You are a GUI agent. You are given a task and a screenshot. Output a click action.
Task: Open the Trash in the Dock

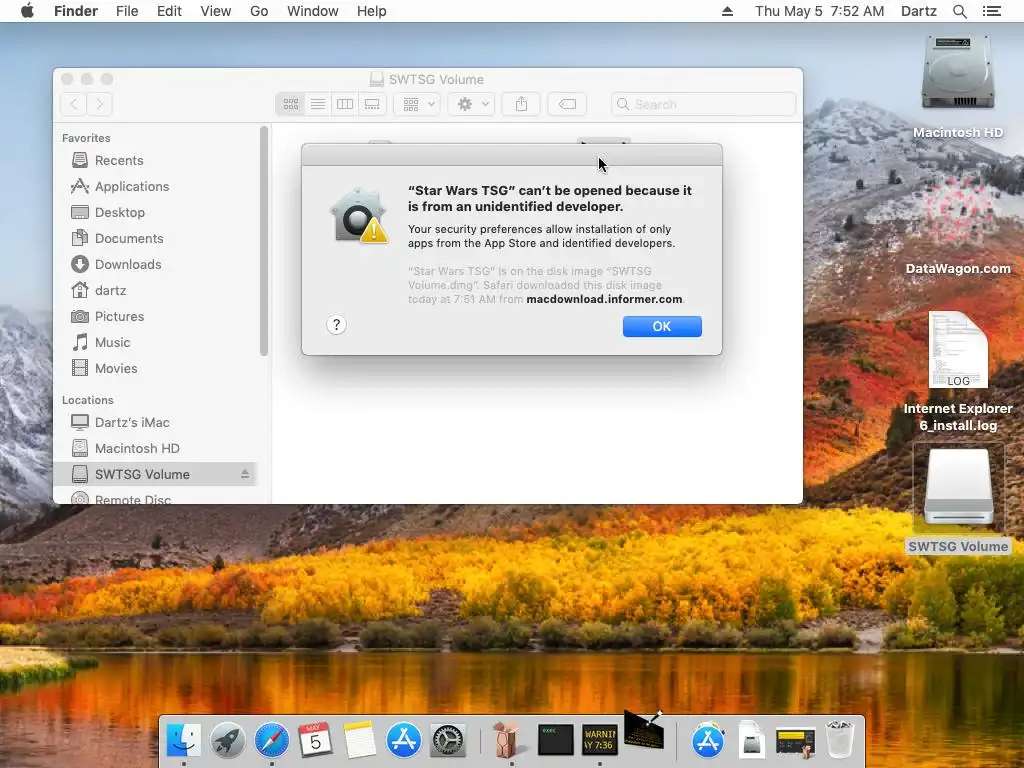(840, 739)
